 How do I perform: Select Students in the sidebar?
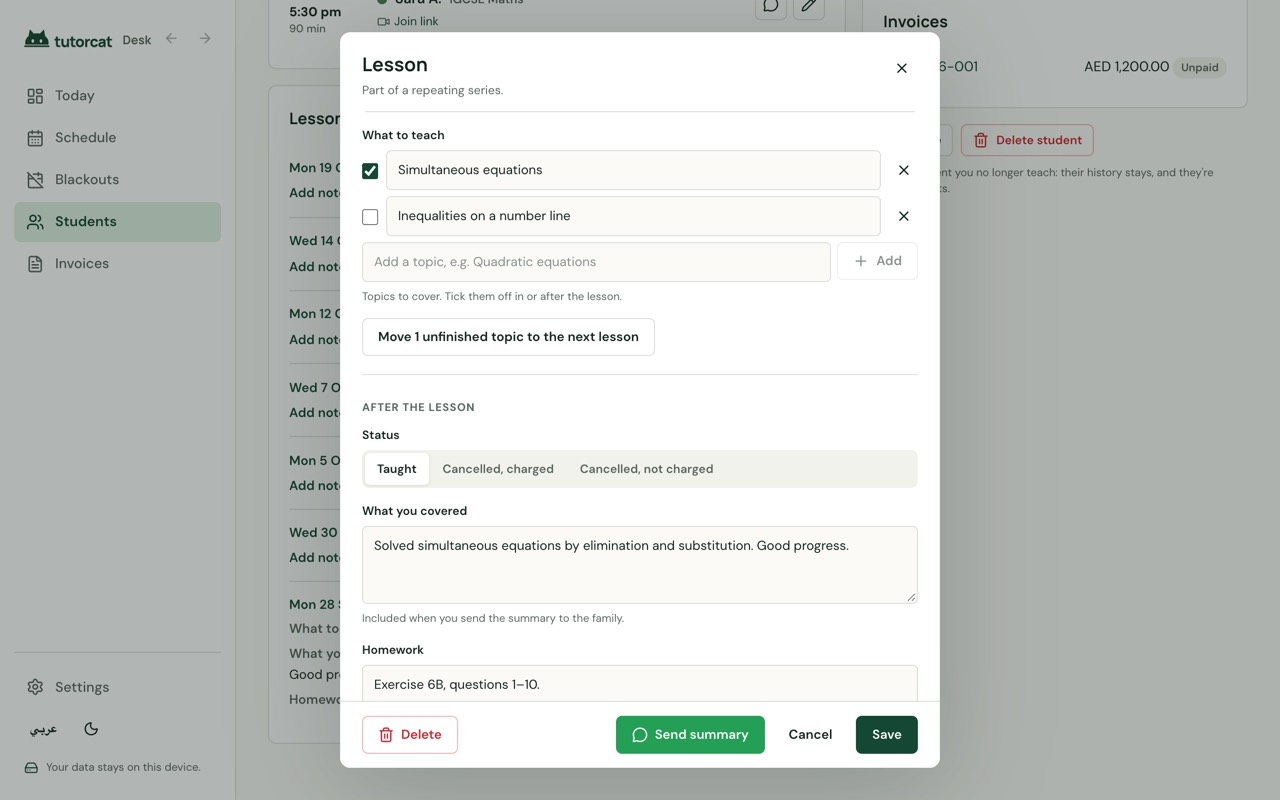pos(117,222)
